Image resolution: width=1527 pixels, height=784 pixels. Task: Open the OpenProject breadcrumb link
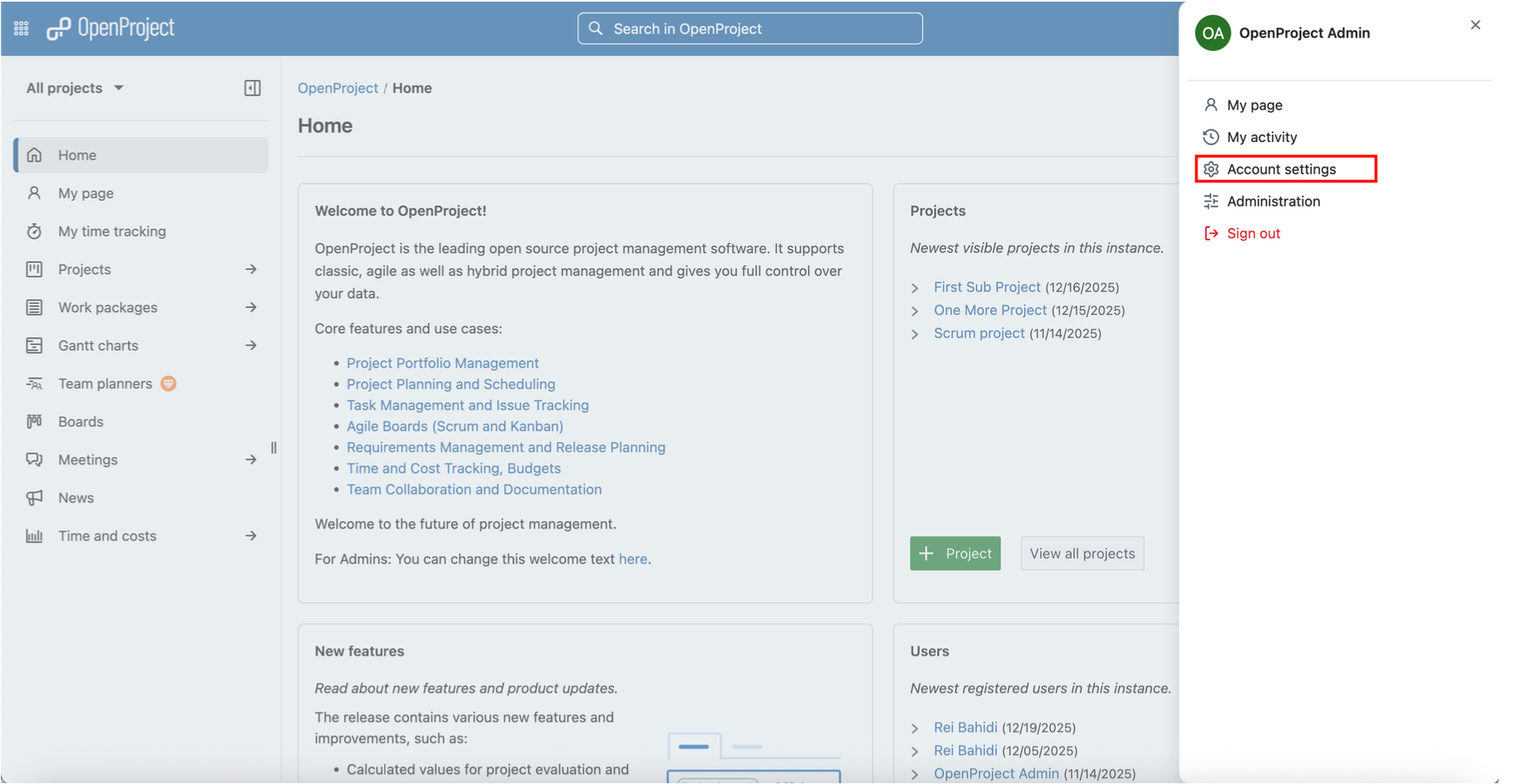(338, 88)
